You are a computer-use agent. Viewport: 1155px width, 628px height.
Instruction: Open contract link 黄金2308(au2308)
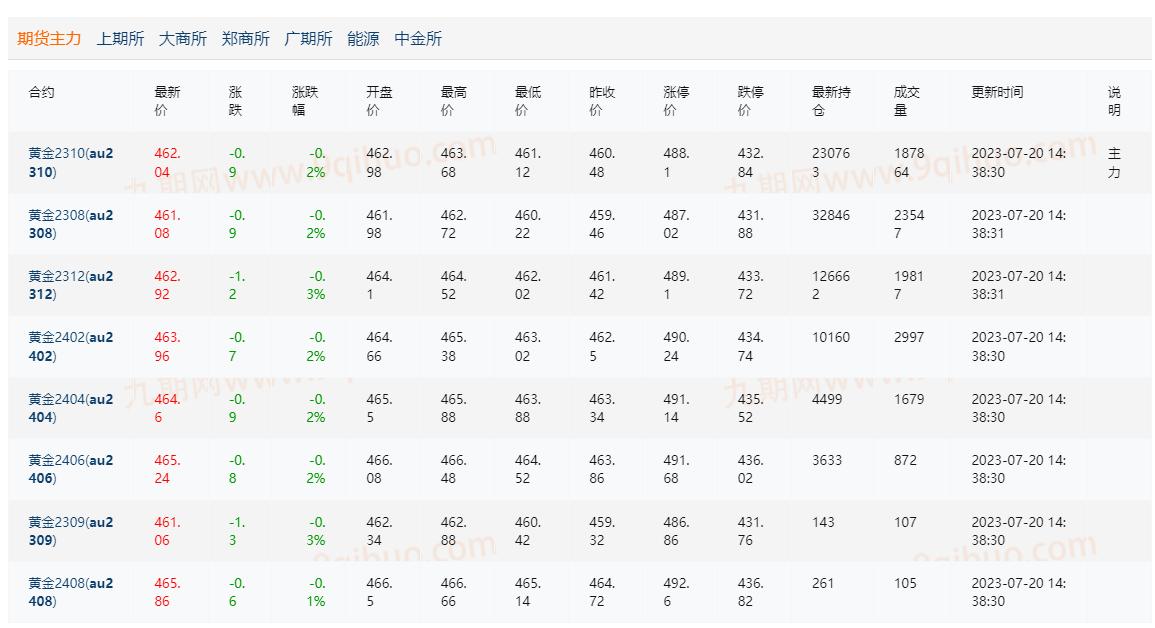coord(71,224)
